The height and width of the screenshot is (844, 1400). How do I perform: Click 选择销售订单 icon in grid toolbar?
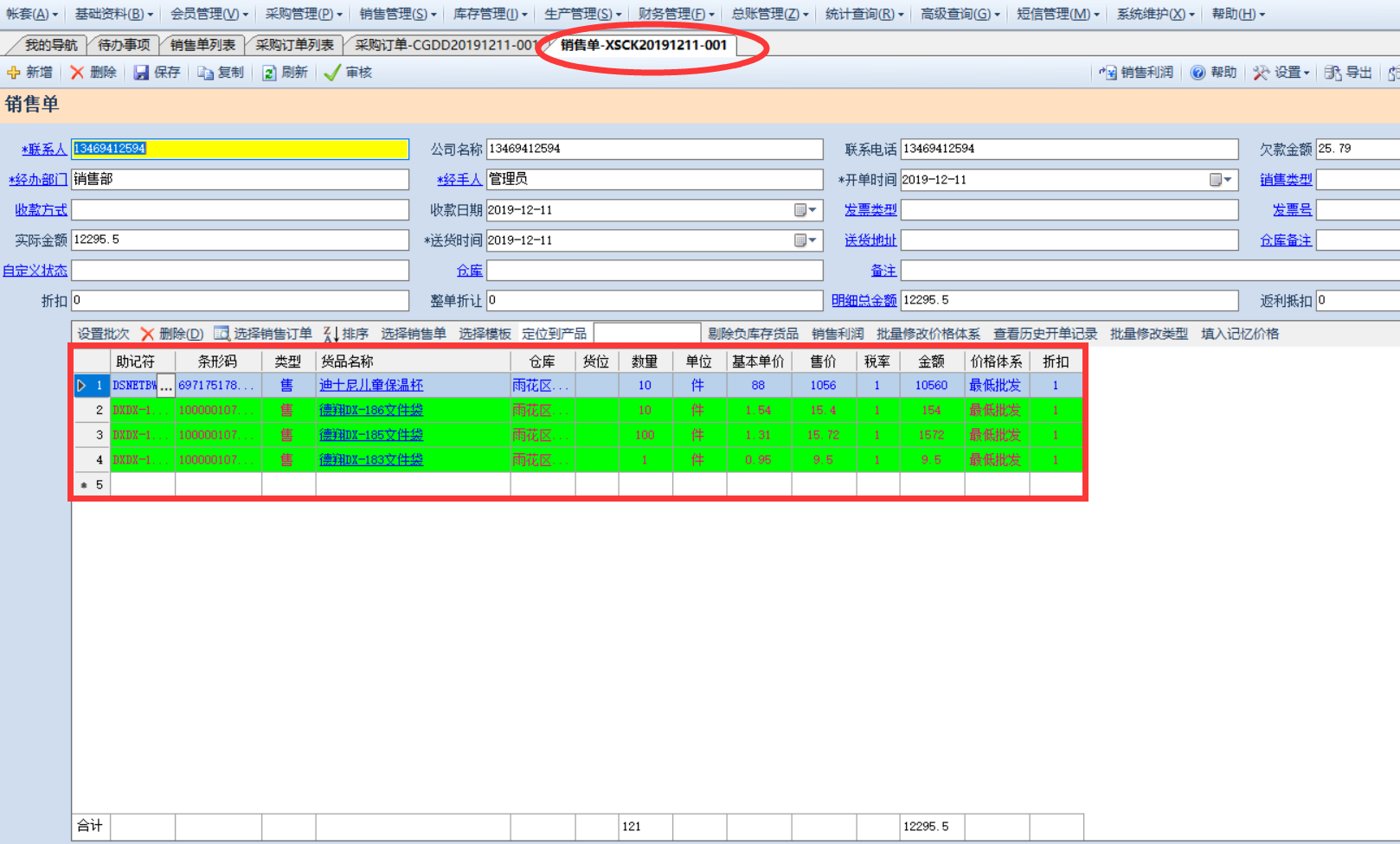[x=222, y=334]
